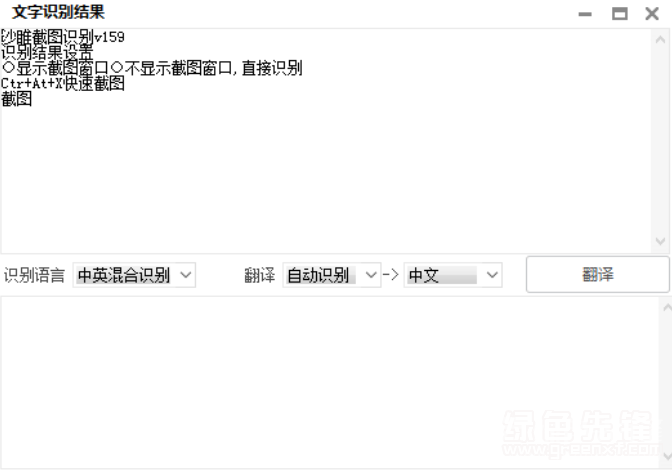Screen dimensions: 672x470
Task: Click the empty translation output box
Action: 330,382
